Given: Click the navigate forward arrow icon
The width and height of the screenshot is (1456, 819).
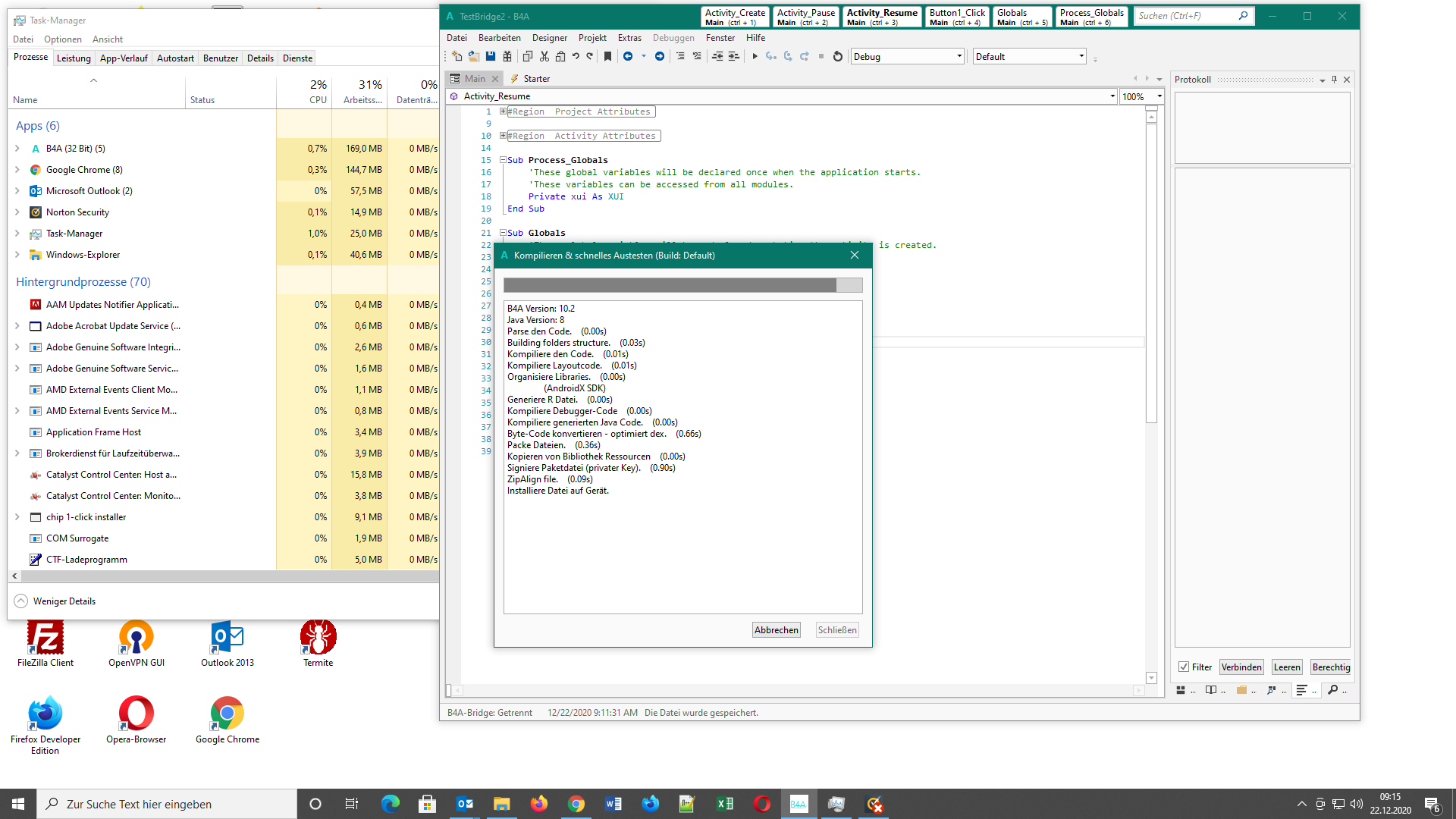Looking at the screenshot, I should coord(660,56).
